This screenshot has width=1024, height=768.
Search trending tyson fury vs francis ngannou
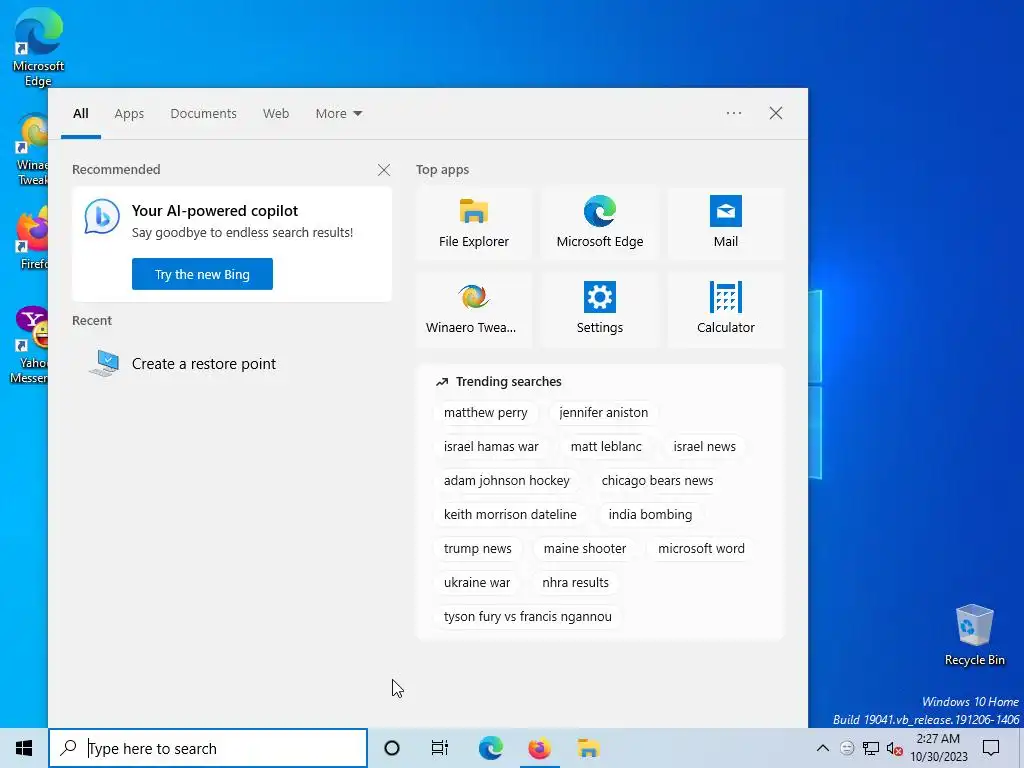528,616
